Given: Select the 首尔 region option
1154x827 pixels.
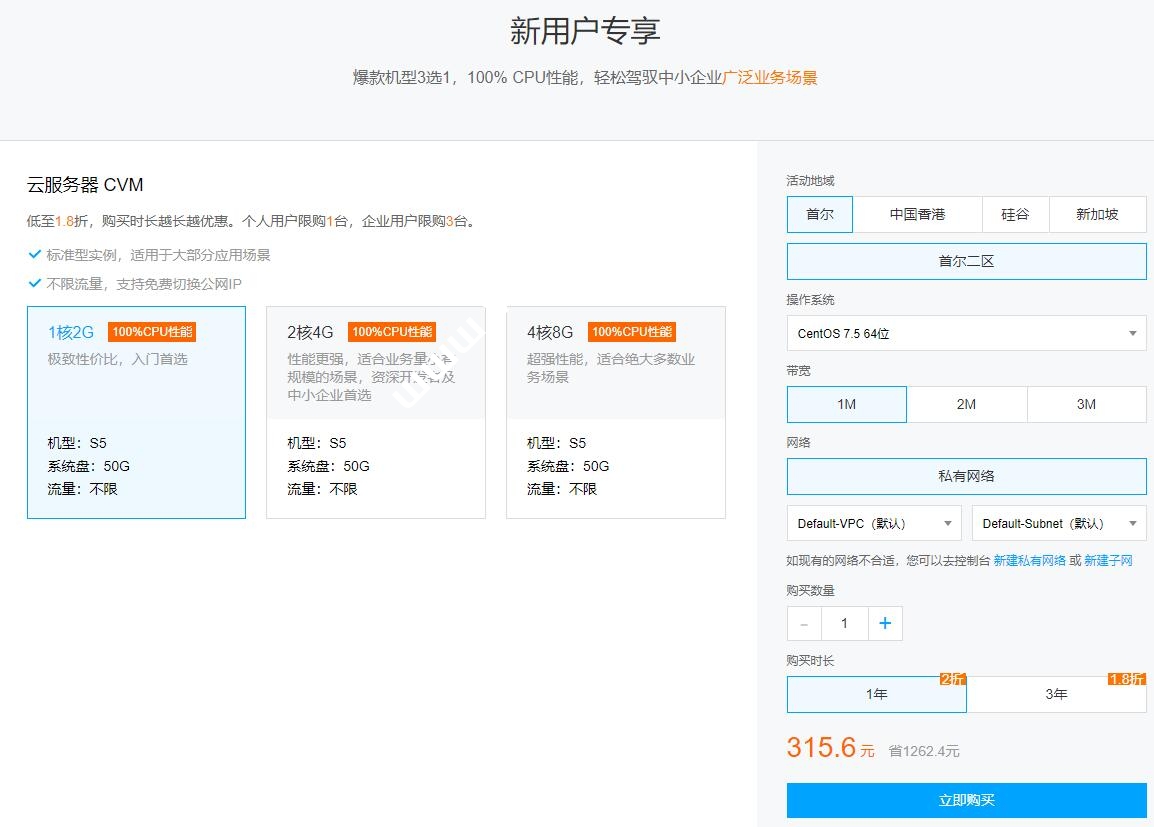Looking at the screenshot, I should click(820, 214).
